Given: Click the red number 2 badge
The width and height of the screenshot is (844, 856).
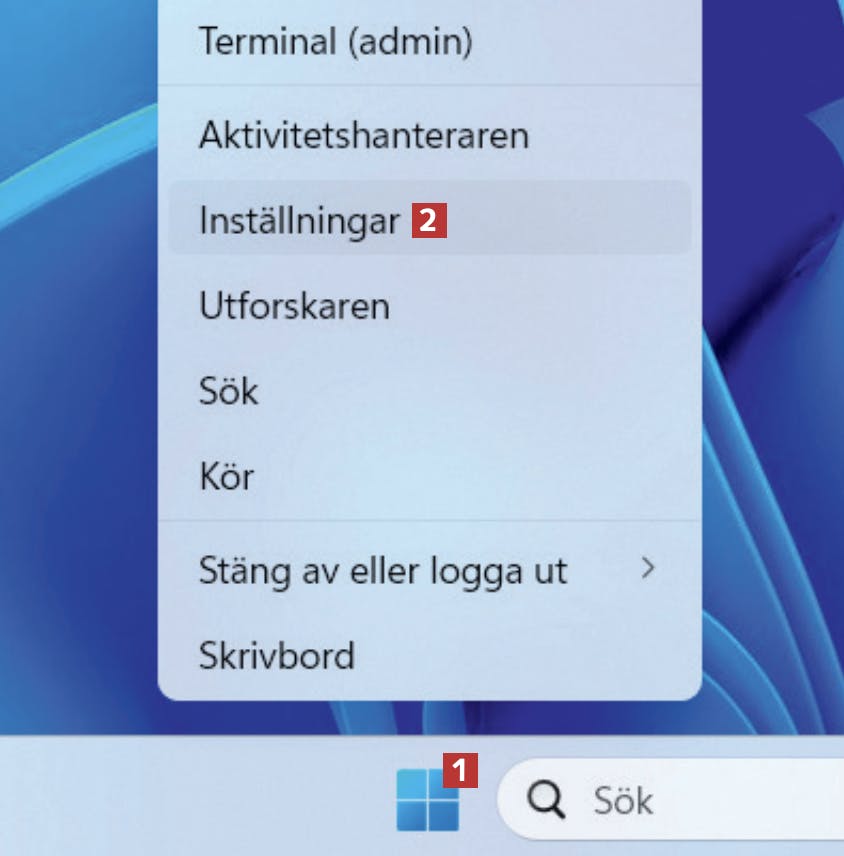Looking at the screenshot, I should [x=429, y=221].
